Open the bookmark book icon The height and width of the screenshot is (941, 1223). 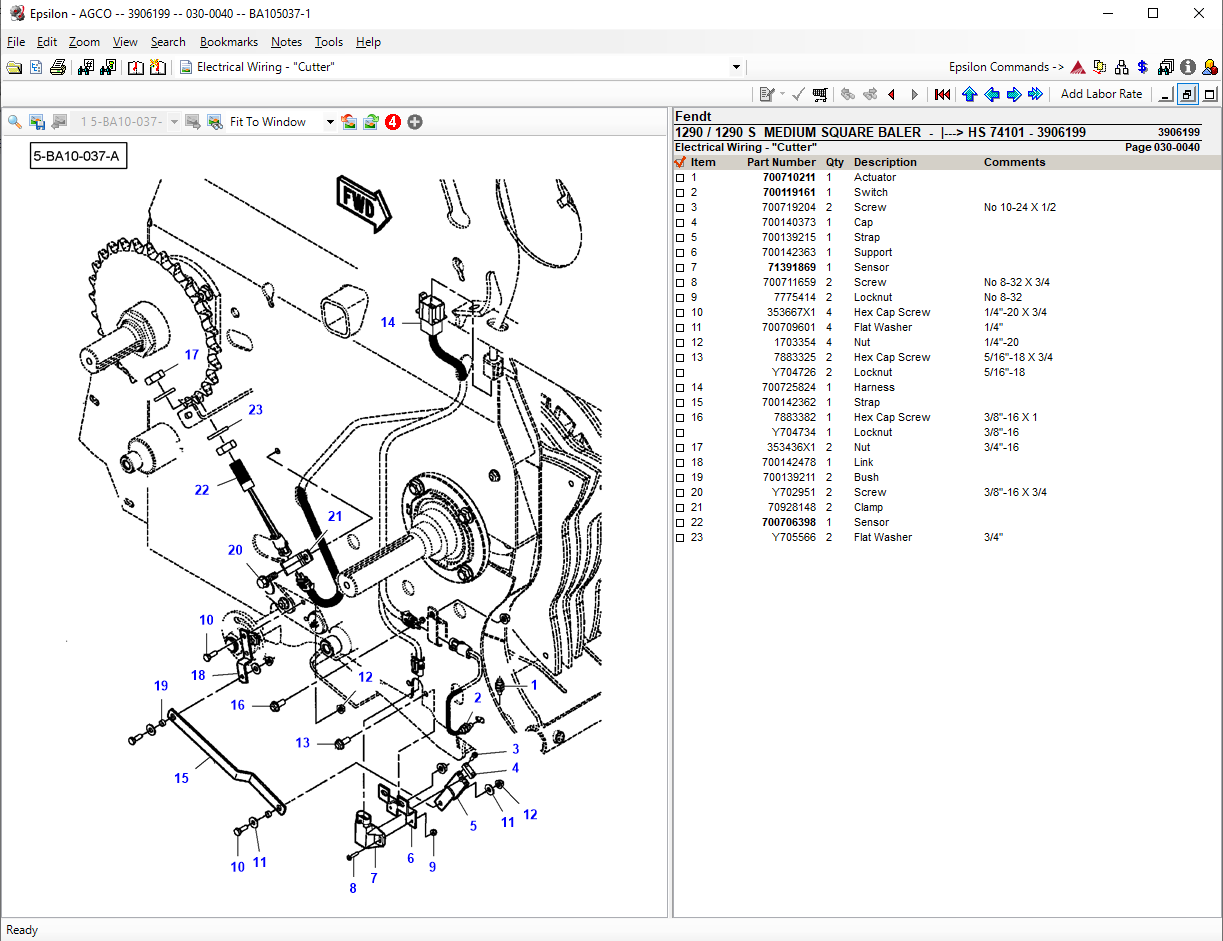click(x=136, y=67)
